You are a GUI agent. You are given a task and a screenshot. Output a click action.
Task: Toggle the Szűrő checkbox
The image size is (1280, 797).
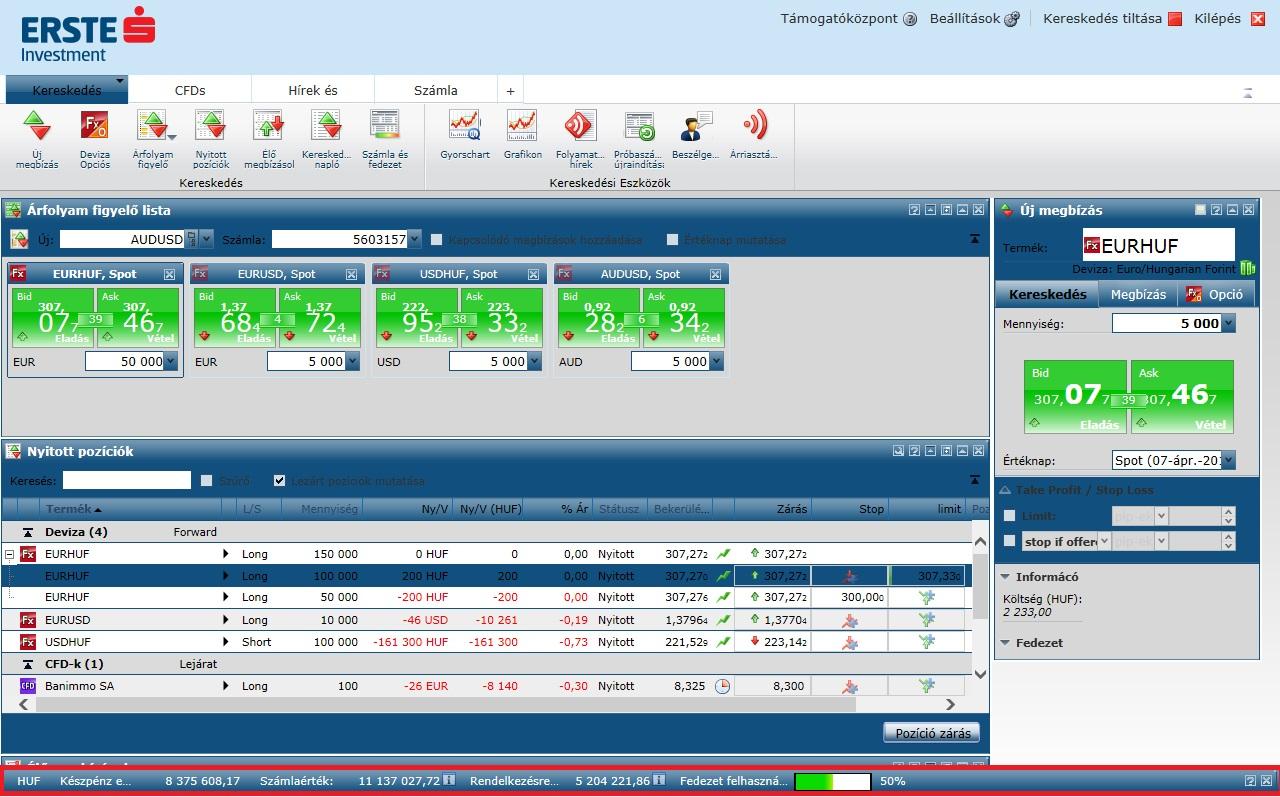pyautogui.click(x=207, y=481)
